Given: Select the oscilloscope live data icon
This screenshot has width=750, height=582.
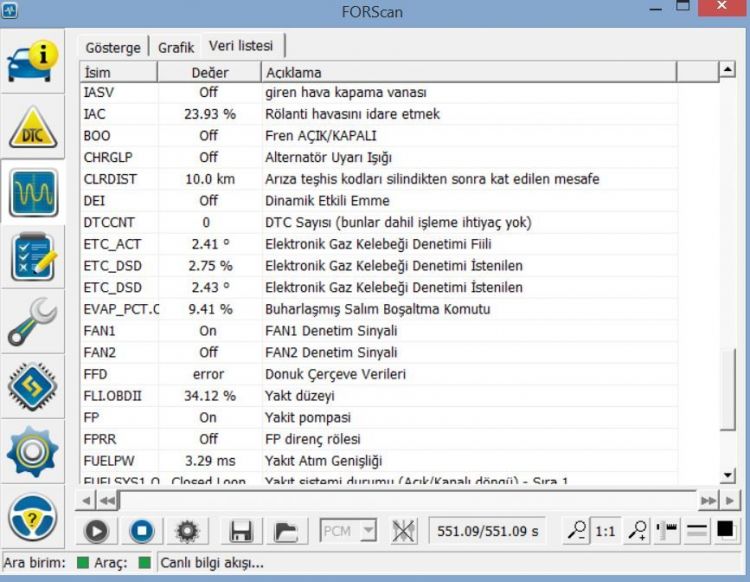Looking at the screenshot, I should (33, 192).
